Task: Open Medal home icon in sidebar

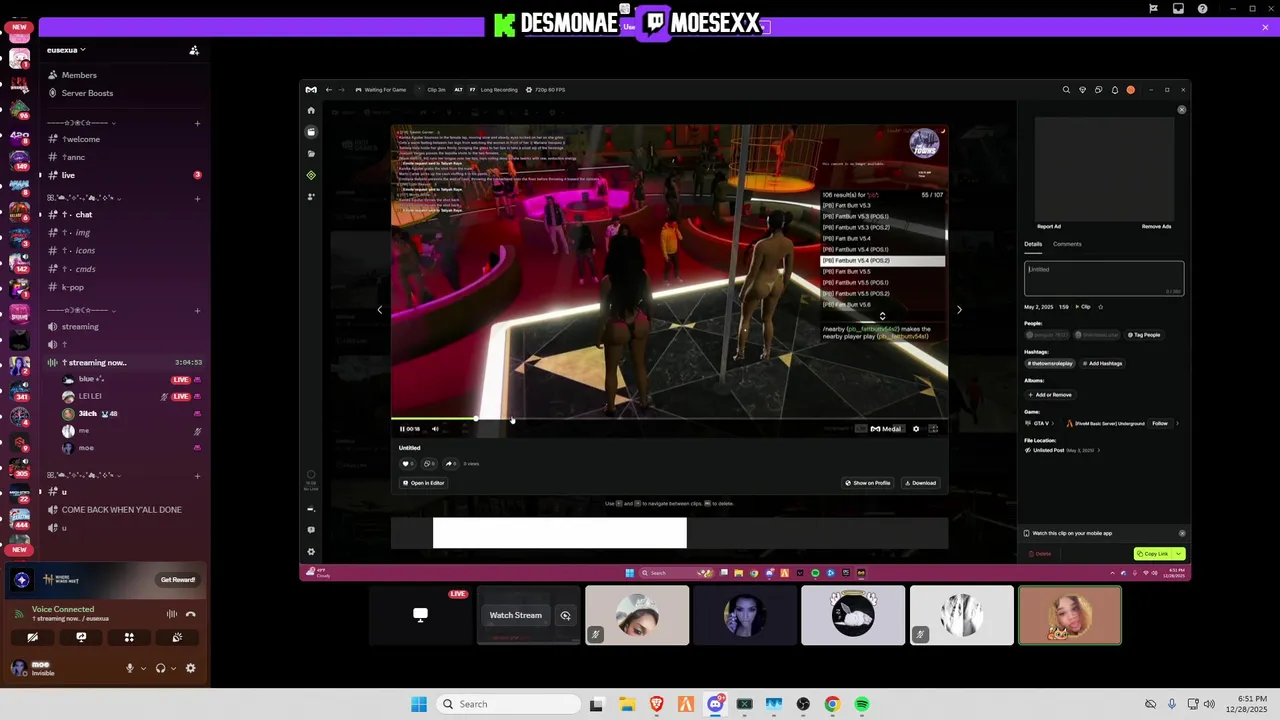Action: point(311,110)
